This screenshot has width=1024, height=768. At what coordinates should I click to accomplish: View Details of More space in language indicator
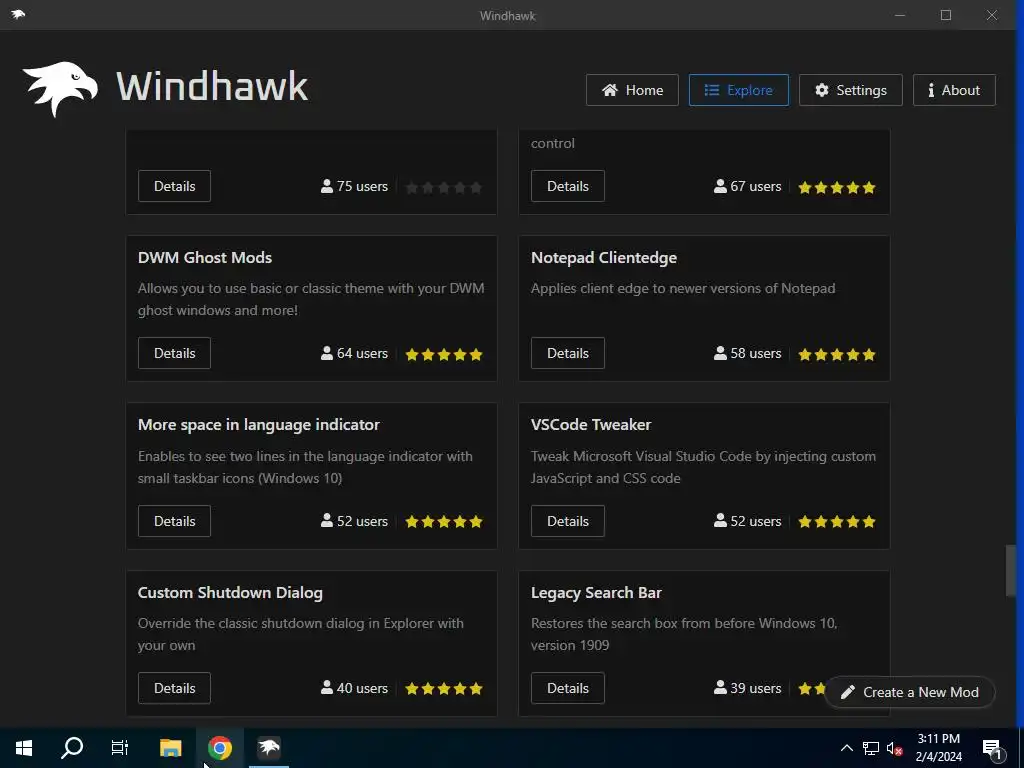pos(174,521)
